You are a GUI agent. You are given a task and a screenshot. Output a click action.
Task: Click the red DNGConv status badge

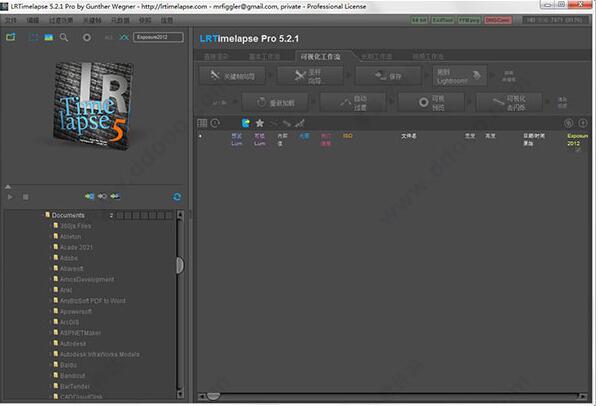pyautogui.click(x=498, y=20)
